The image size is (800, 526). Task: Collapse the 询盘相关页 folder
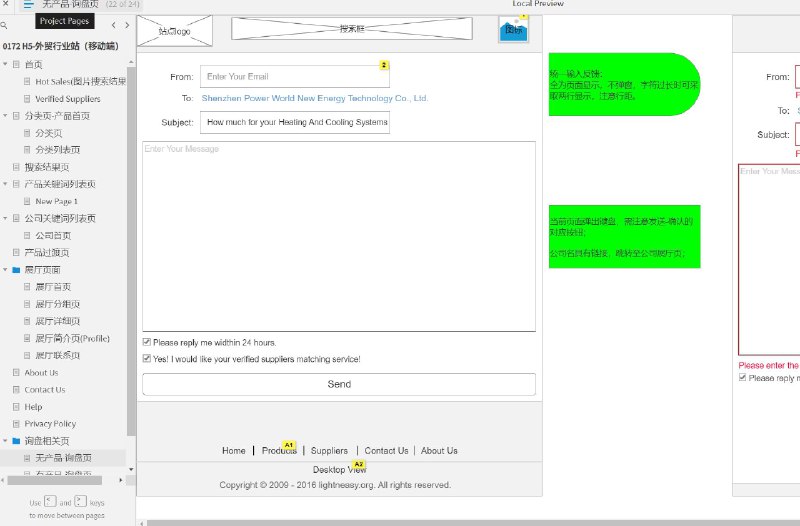tap(5, 440)
